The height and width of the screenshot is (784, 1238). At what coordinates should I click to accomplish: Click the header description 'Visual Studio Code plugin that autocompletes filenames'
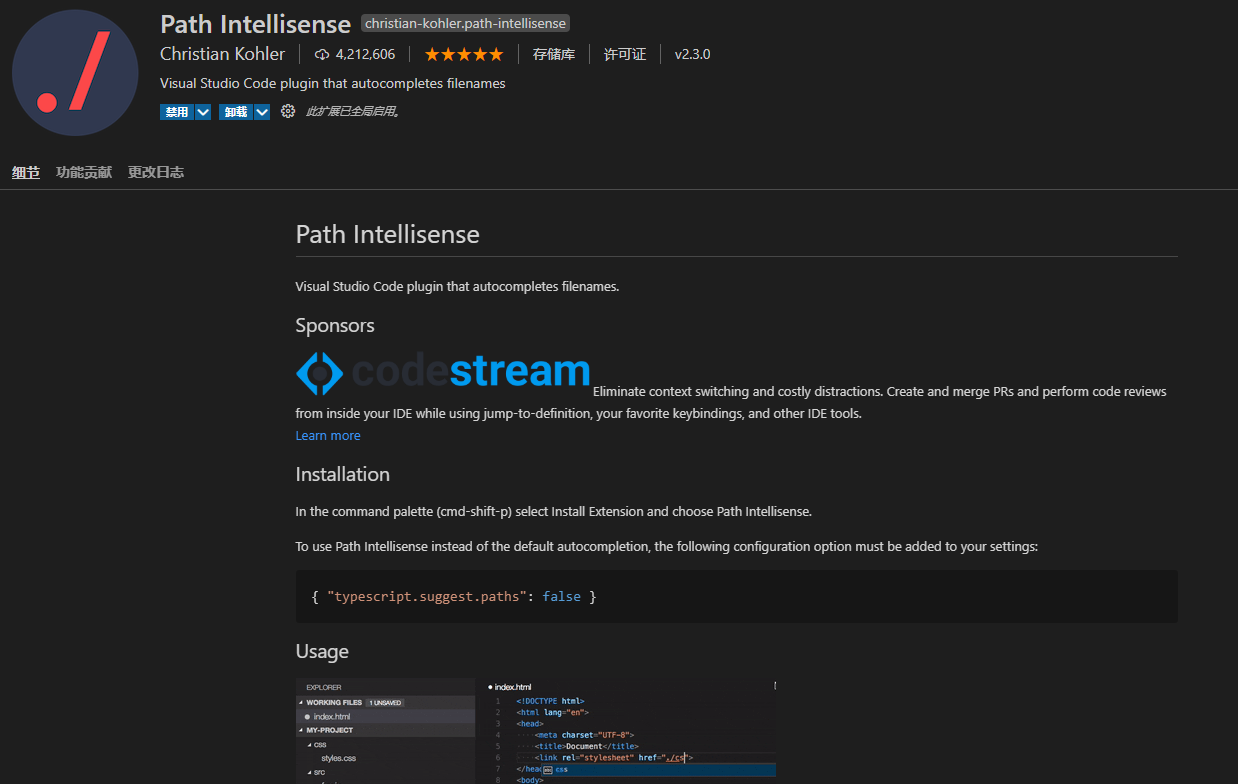click(x=333, y=83)
